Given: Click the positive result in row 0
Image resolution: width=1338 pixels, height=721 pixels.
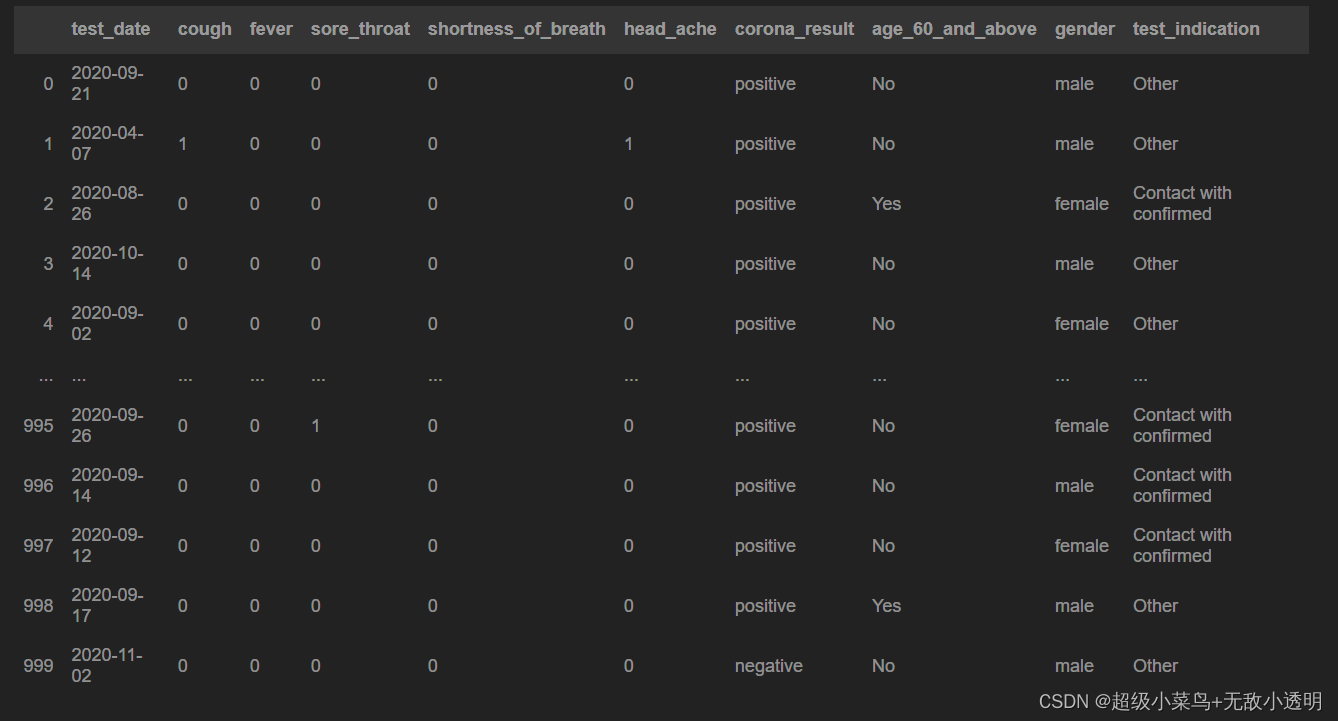Looking at the screenshot, I should (765, 84).
